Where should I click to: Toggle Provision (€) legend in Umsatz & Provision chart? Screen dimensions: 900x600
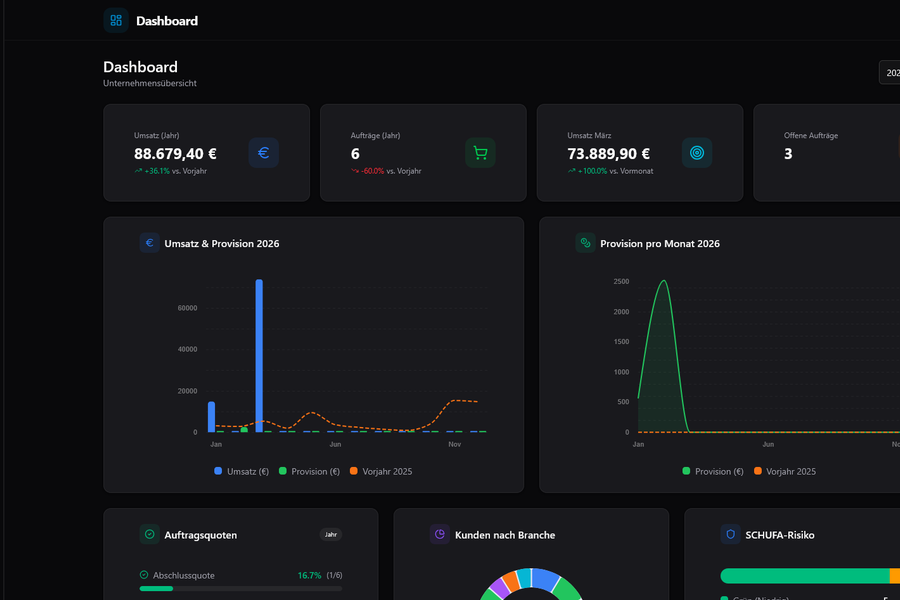click(309, 471)
